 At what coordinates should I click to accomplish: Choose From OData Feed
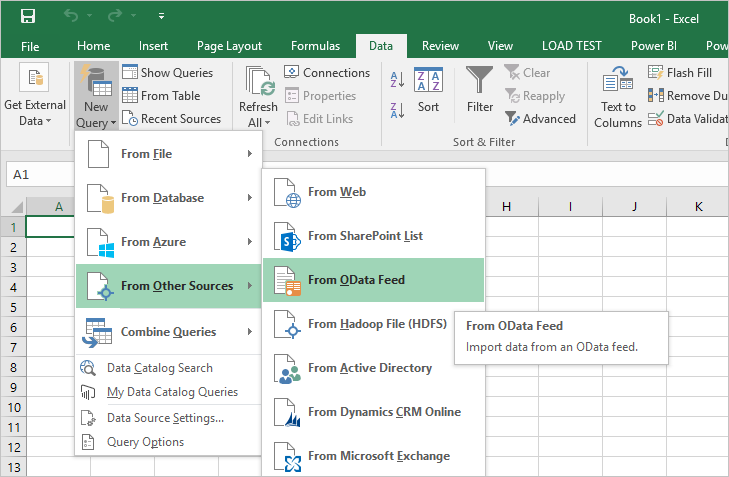(x=374, y=280)
